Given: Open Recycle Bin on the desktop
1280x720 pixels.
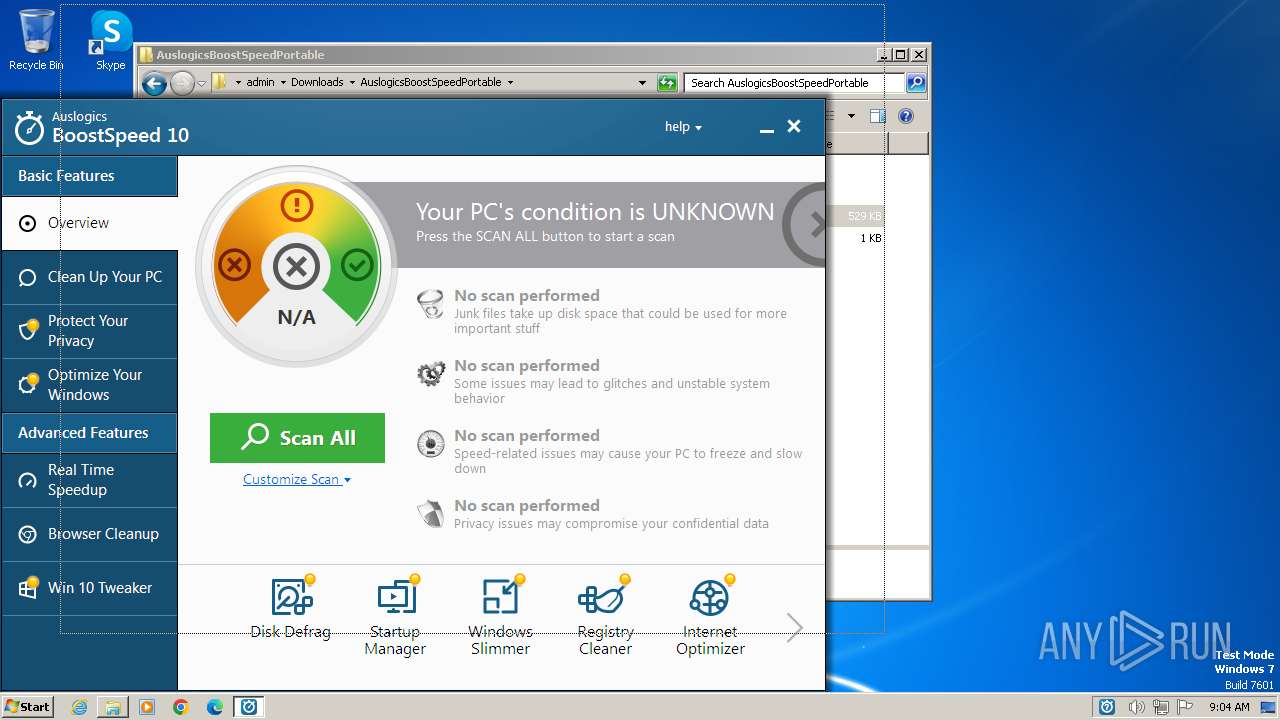Looking at the screenshot, I should point(36,40).
